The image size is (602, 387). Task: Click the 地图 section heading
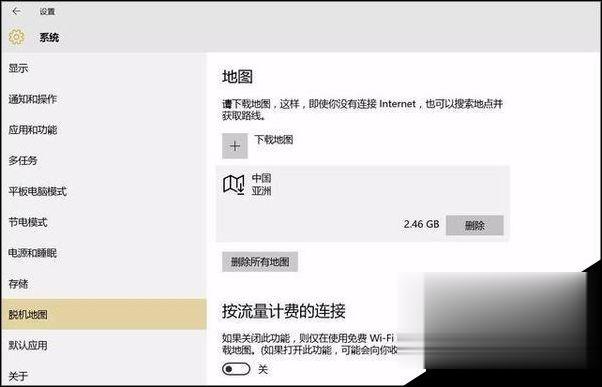[237, 77]
